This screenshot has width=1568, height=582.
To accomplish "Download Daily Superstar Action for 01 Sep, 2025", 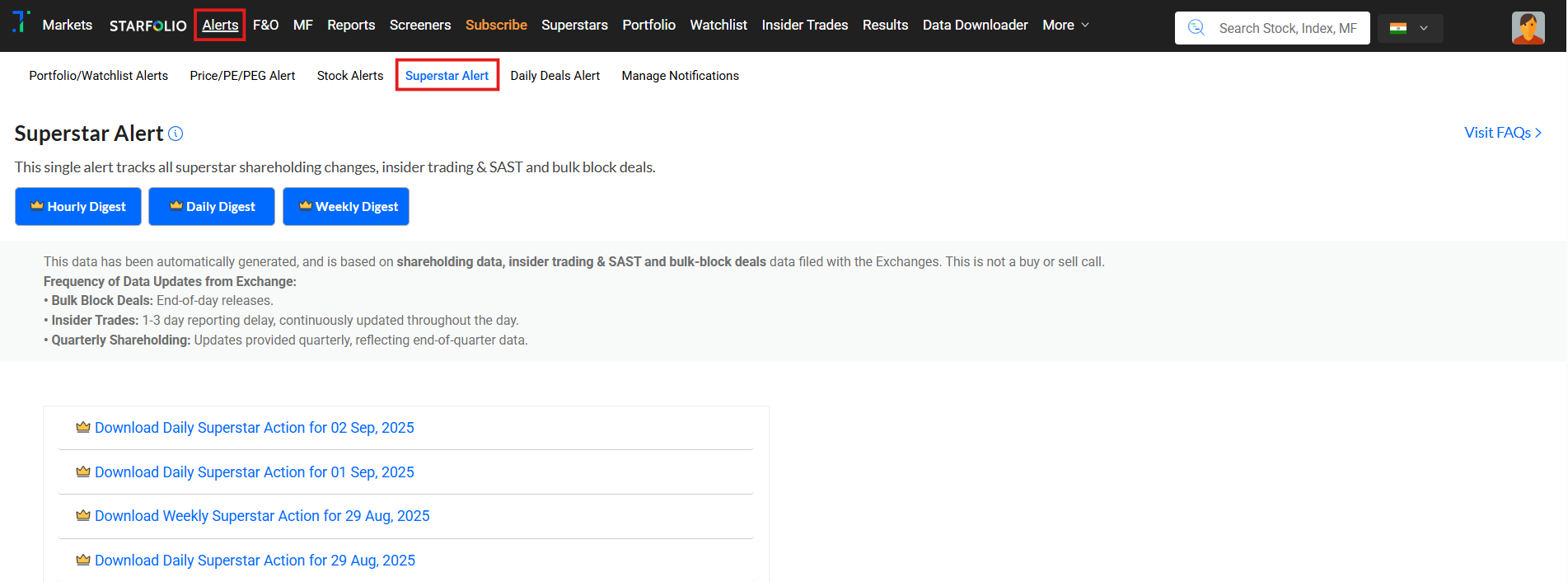I will [255, 472].
